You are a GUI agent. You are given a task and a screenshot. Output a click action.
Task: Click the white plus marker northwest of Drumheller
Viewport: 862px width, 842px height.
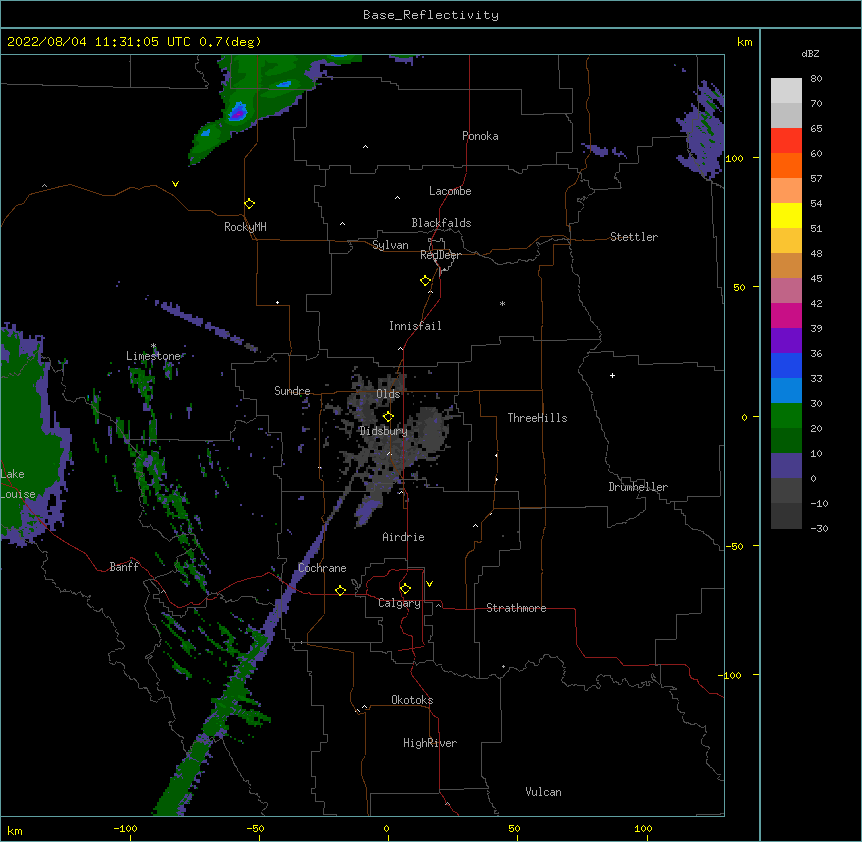tap(612, 375)
